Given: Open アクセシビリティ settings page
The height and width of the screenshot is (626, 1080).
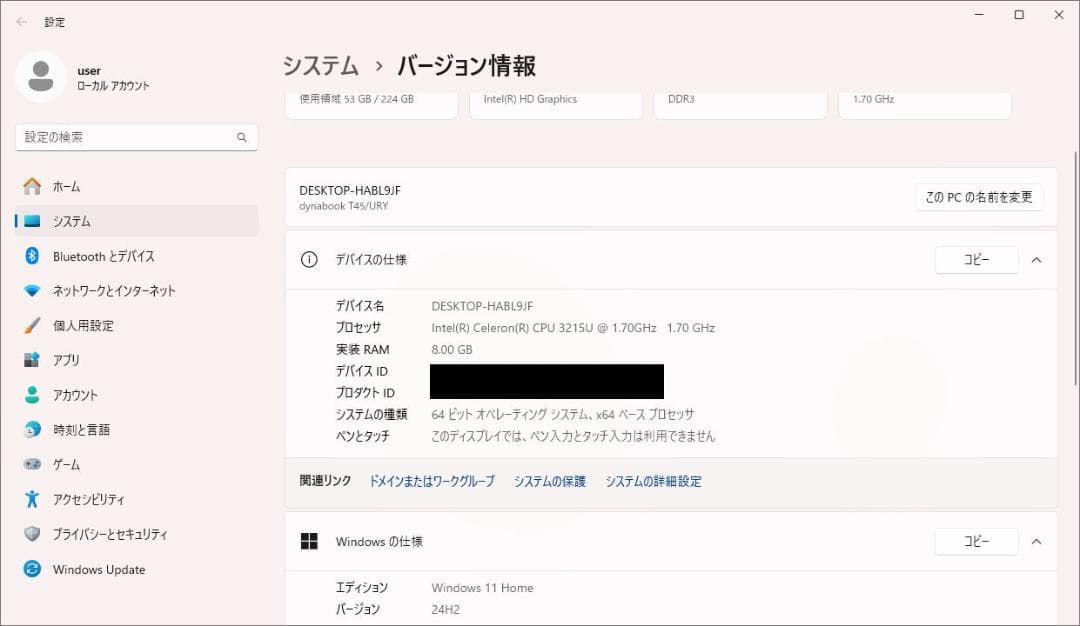Looking at the screenshot, I should point(136,499).
